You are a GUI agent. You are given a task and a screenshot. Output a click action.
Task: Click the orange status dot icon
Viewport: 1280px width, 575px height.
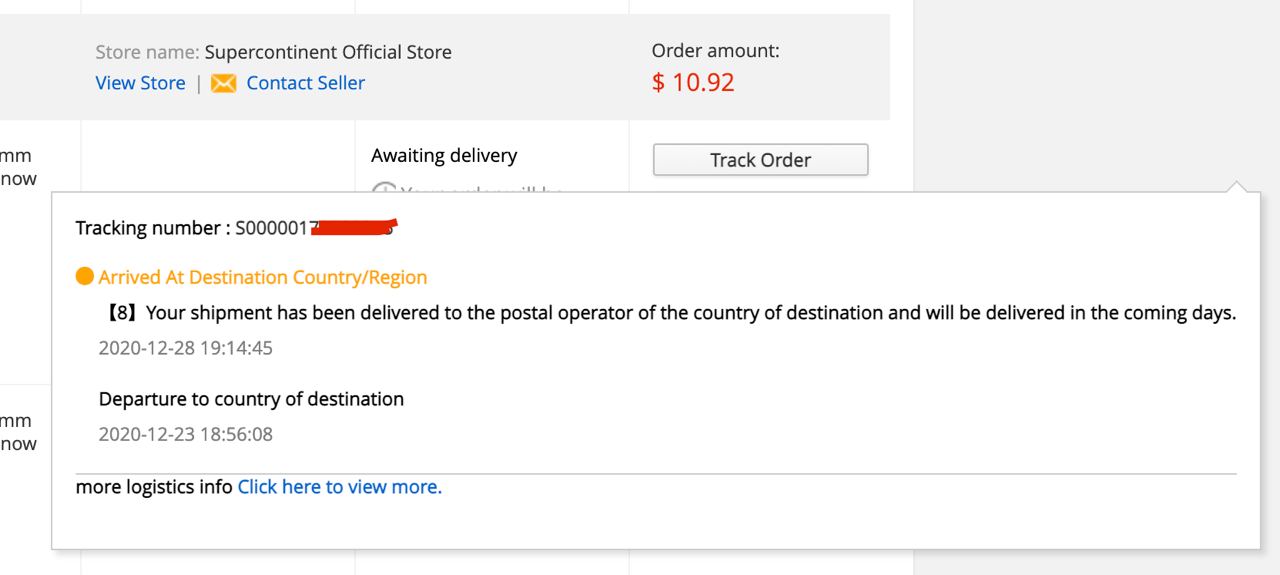click(85, 277)
